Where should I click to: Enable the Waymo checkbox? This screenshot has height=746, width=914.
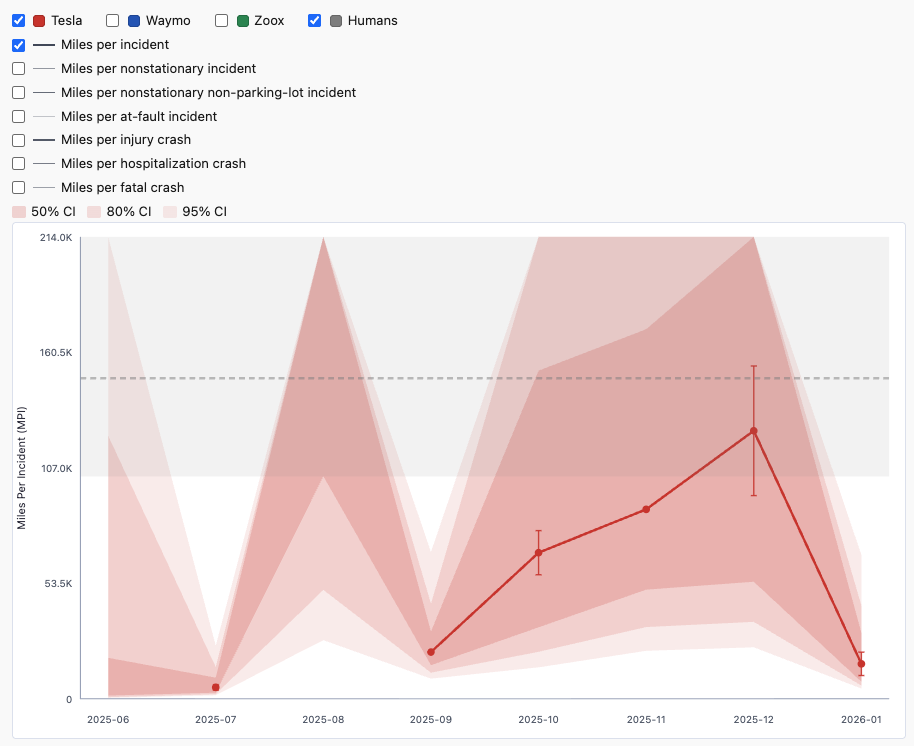pyautogui.click(x=113, y=21)
